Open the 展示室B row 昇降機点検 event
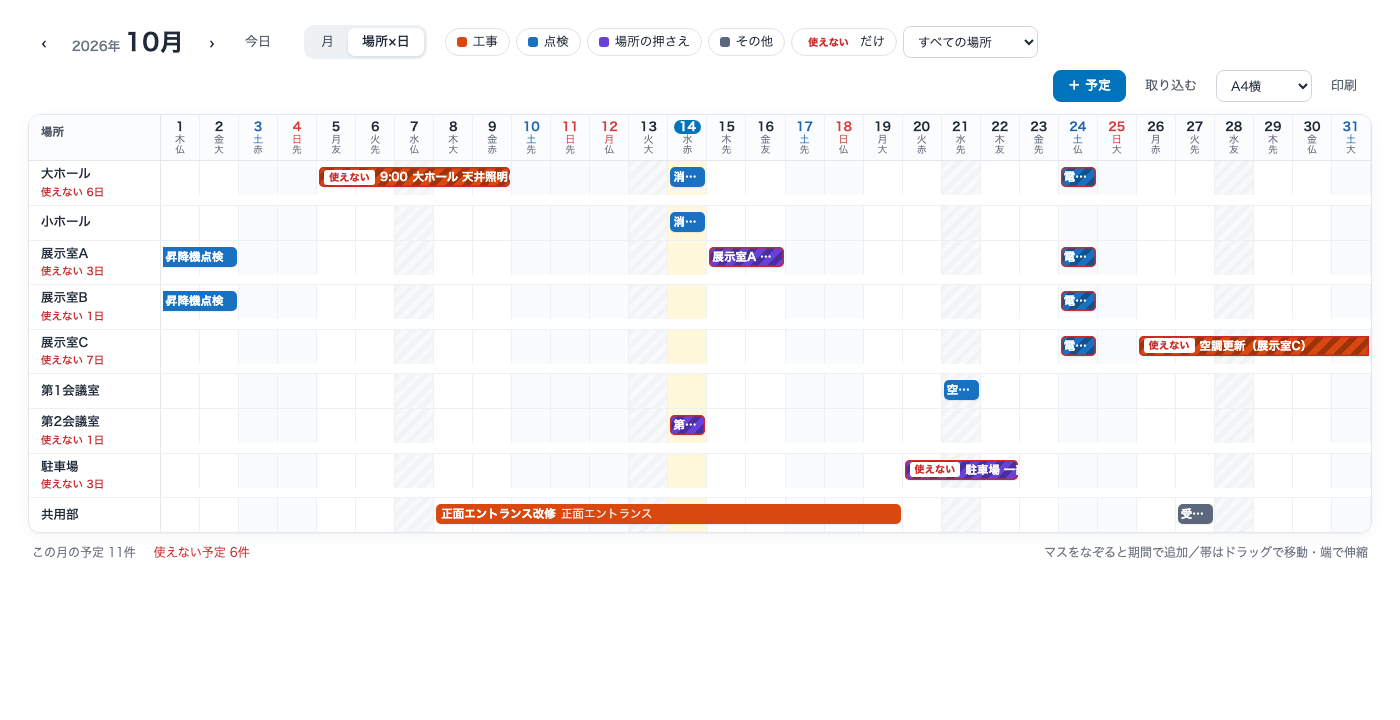The image size is (1400, 720). tap(200, 301)
